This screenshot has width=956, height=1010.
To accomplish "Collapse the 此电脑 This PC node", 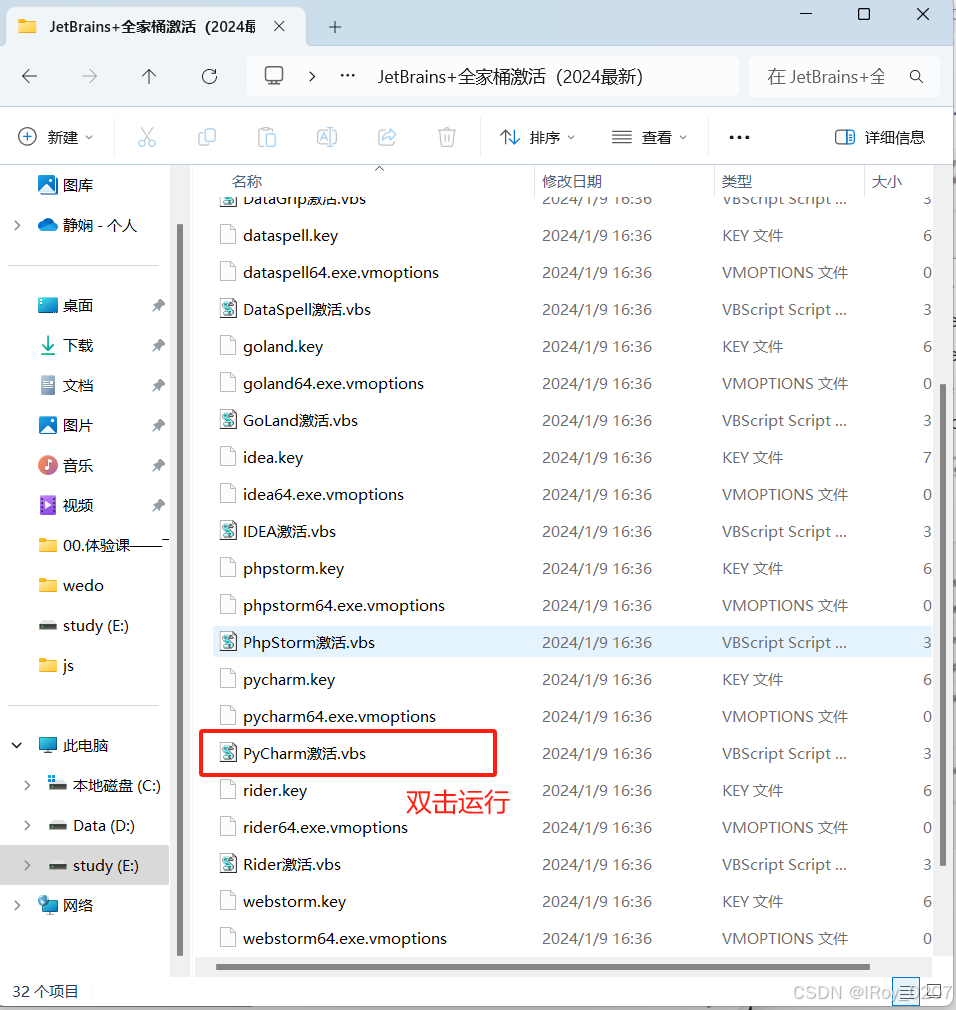I will click(17, 745).
